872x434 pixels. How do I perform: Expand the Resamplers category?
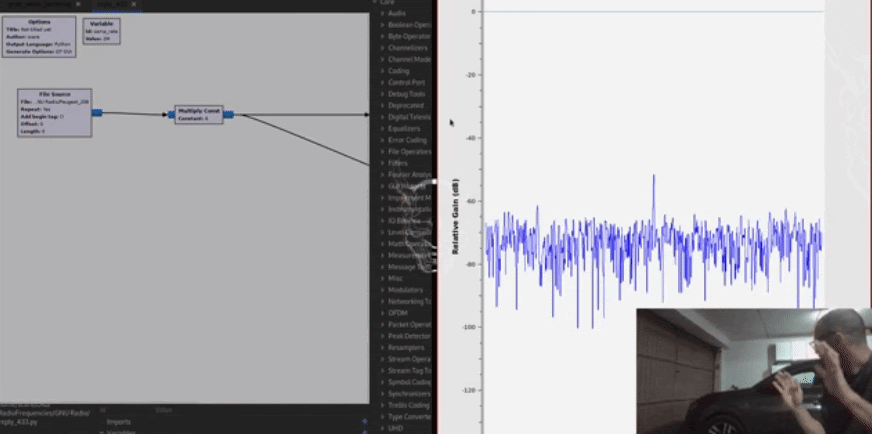coord(405,346)
